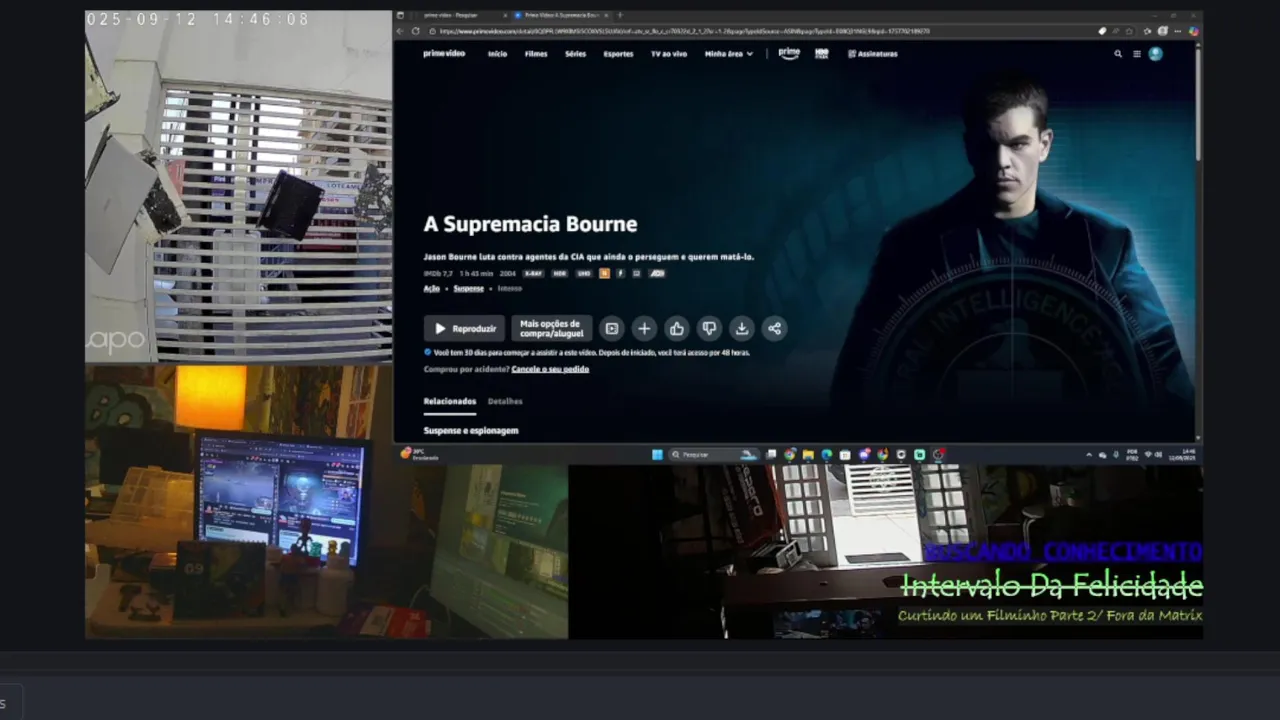Click the download icon
Screen dimensions: 1280x720
742,328
